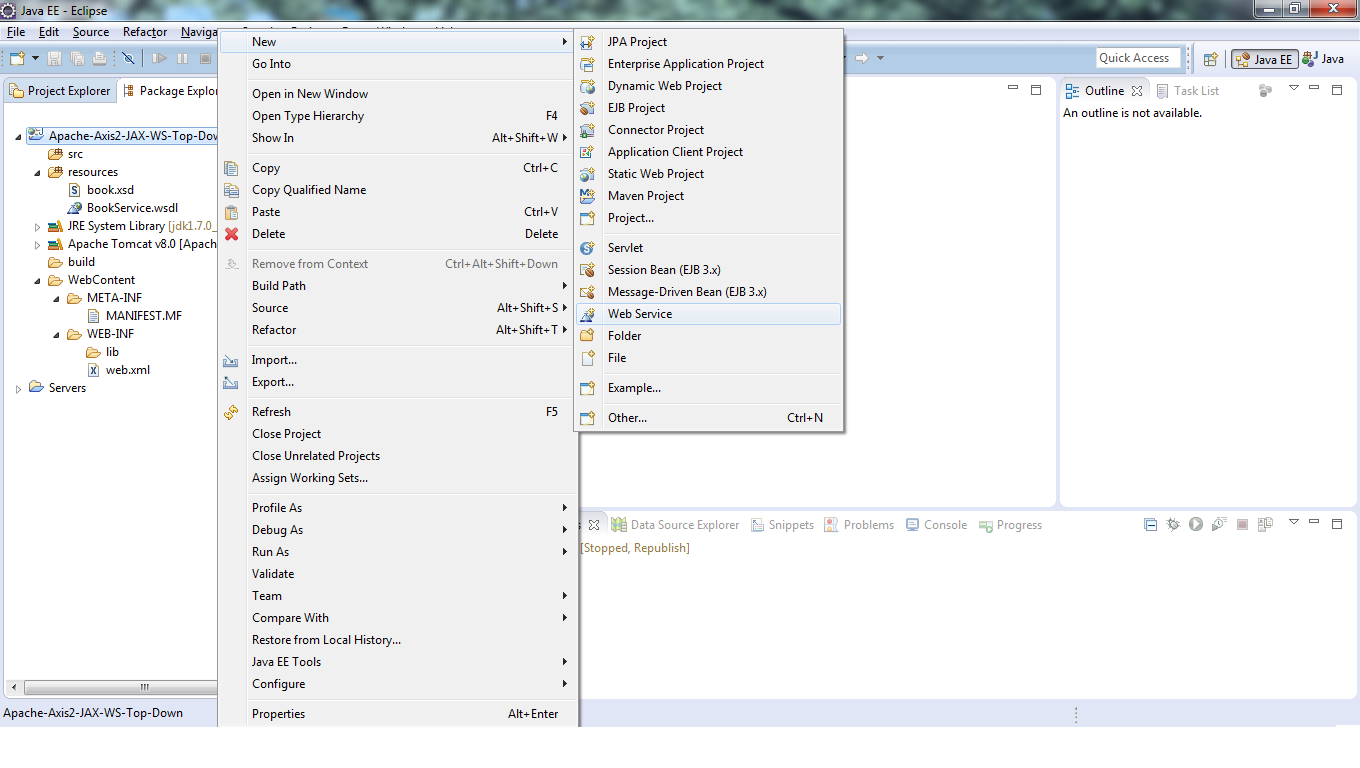Click the Save All toolbar icon
Image resolution: width=1360 pixels, height=768 pixels.
[76, 59]
